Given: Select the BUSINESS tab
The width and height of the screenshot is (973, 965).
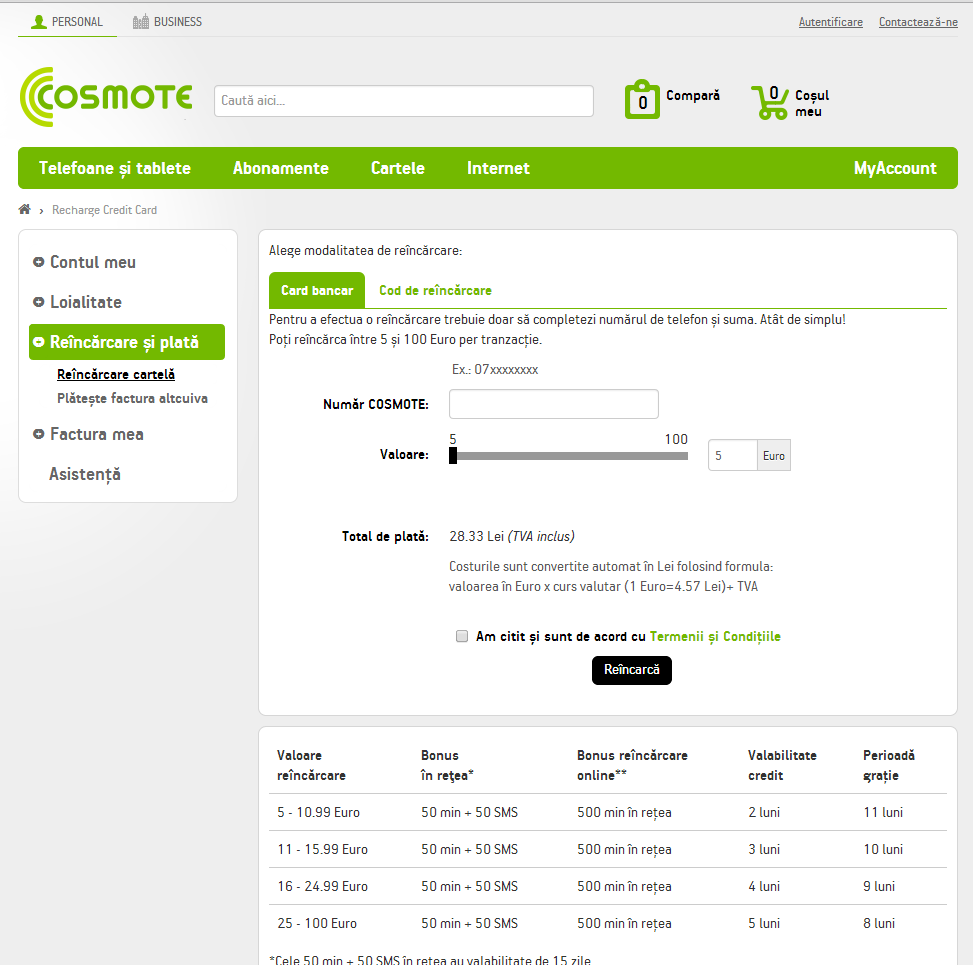Looking at the screenshot, I should [168, 22].
